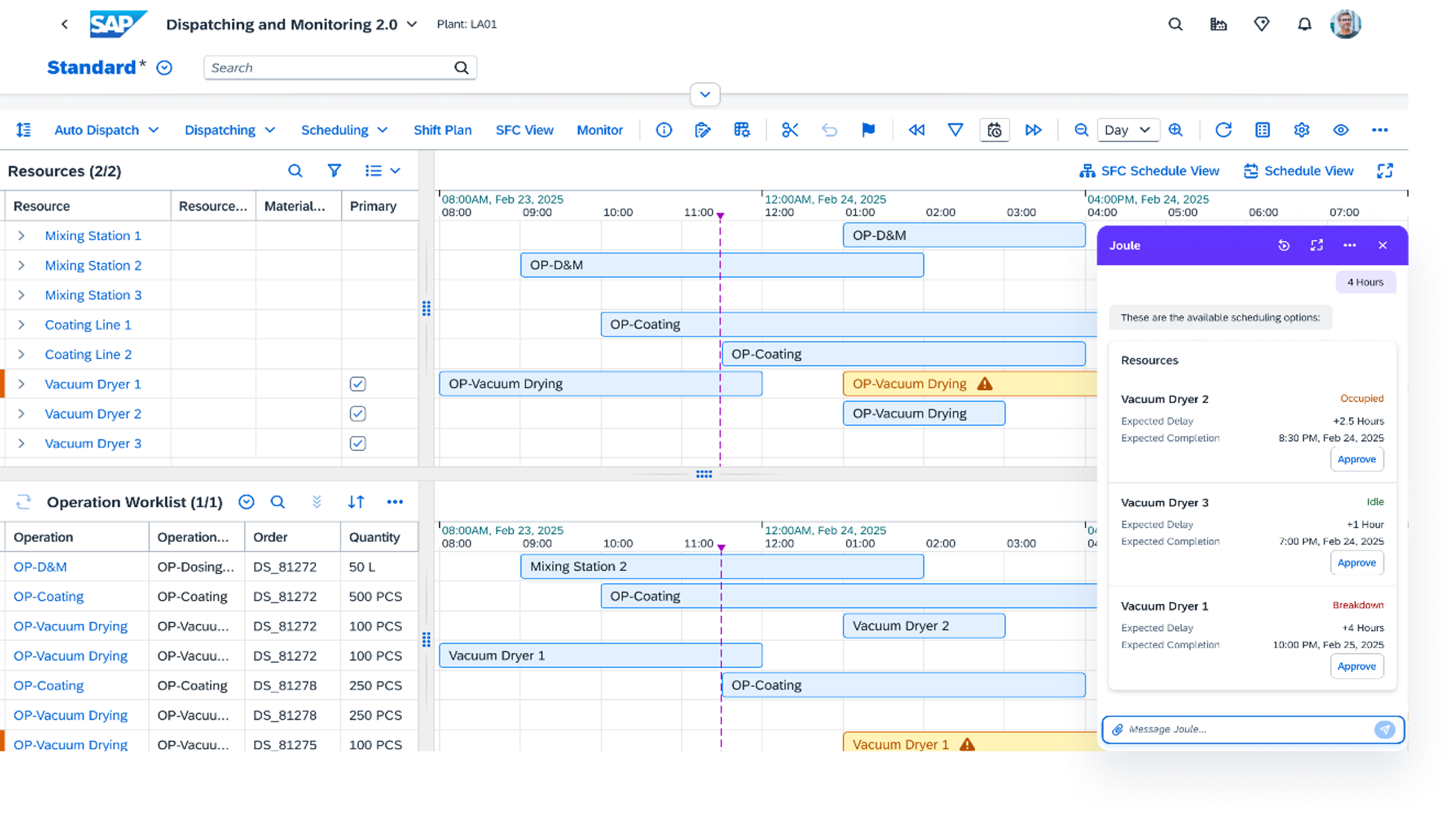Click the zoom out magnifier icon
Screen dimensions: 1456x819
tap(1081, 130)
